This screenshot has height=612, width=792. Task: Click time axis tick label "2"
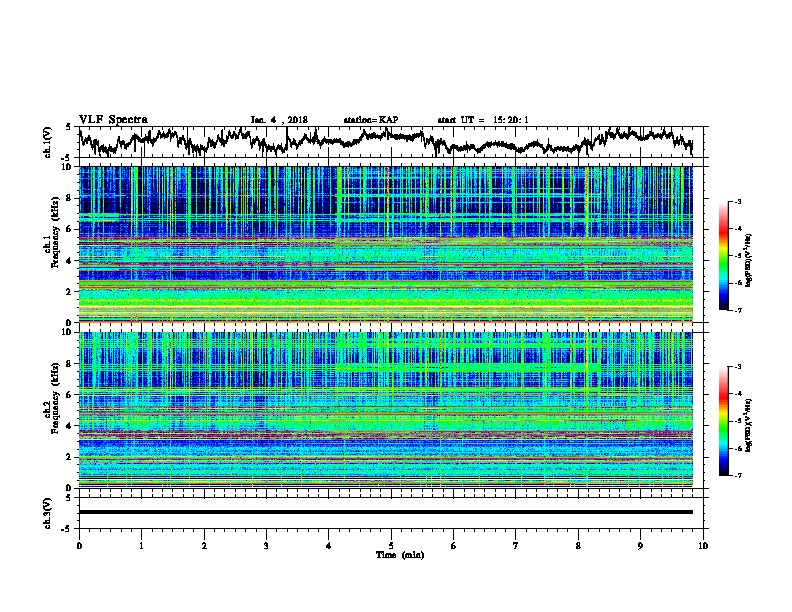pyautogui.click(x=204, y=546)
